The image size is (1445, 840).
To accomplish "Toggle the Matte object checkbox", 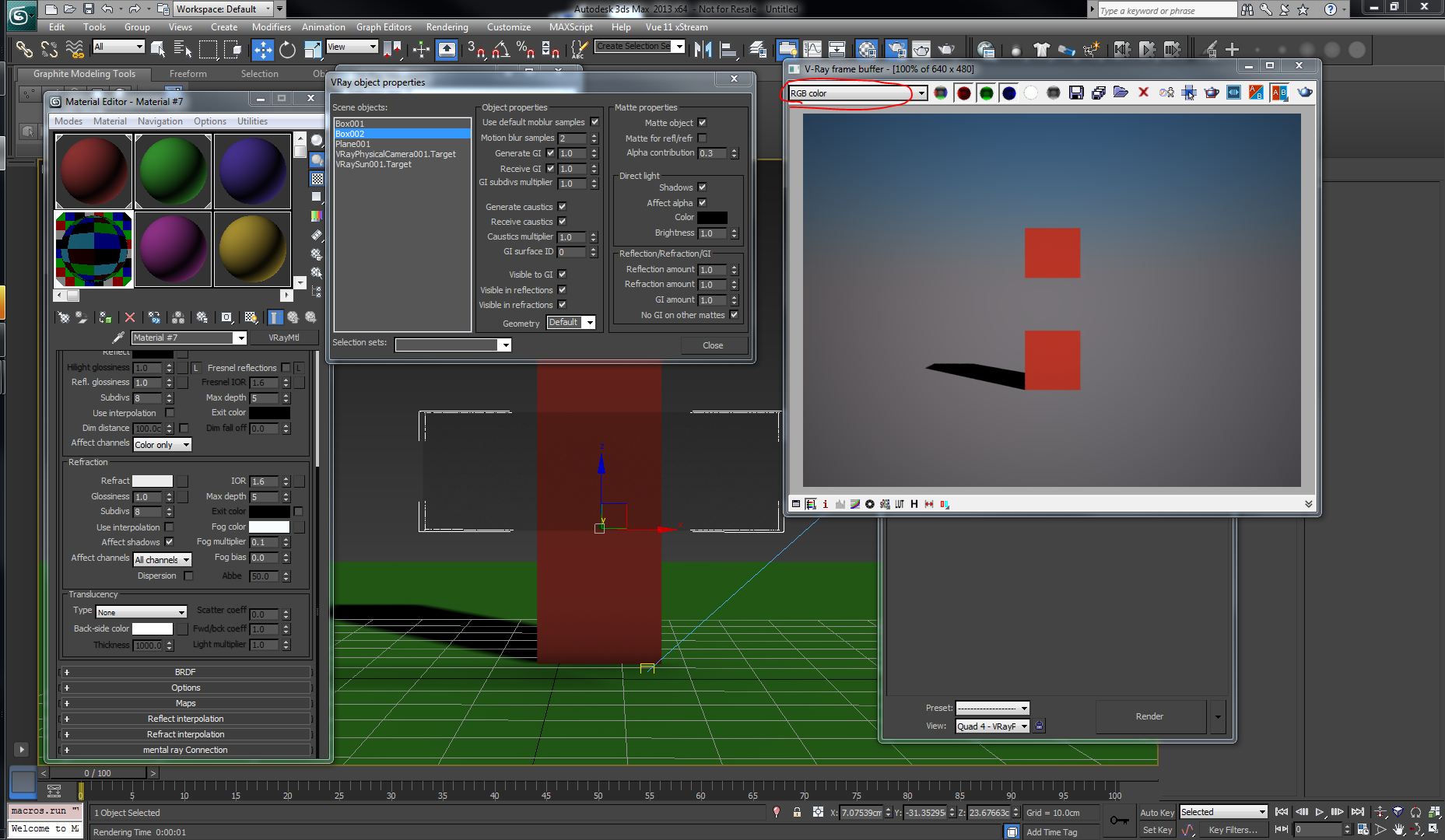I will coord(702,123).
